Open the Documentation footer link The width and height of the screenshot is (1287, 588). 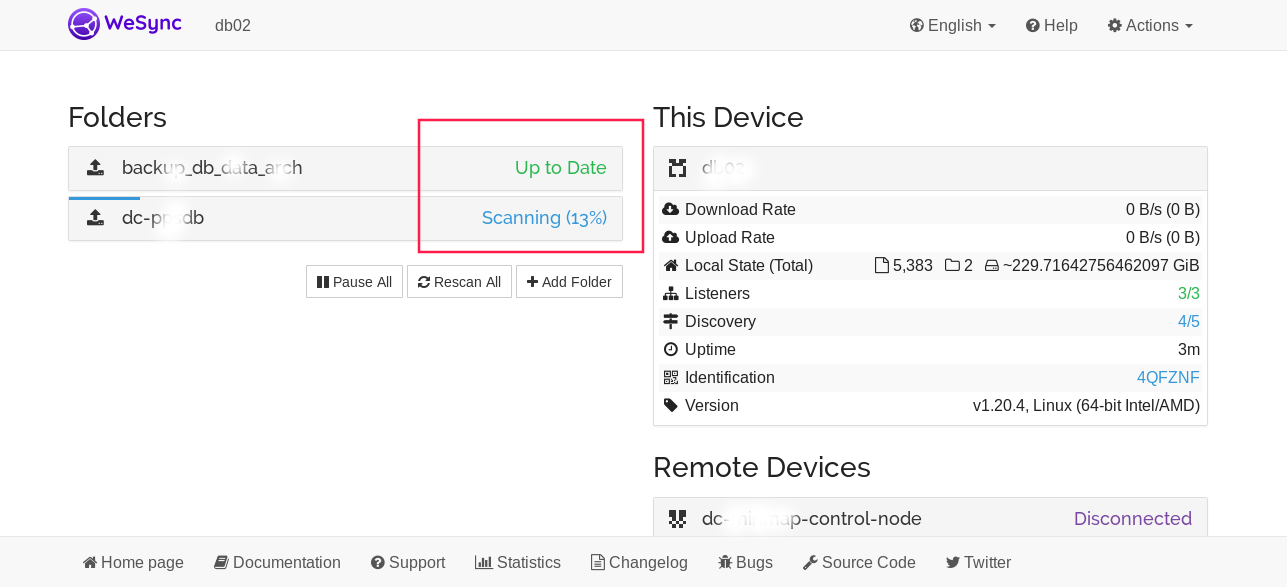[x=277, y=562]
